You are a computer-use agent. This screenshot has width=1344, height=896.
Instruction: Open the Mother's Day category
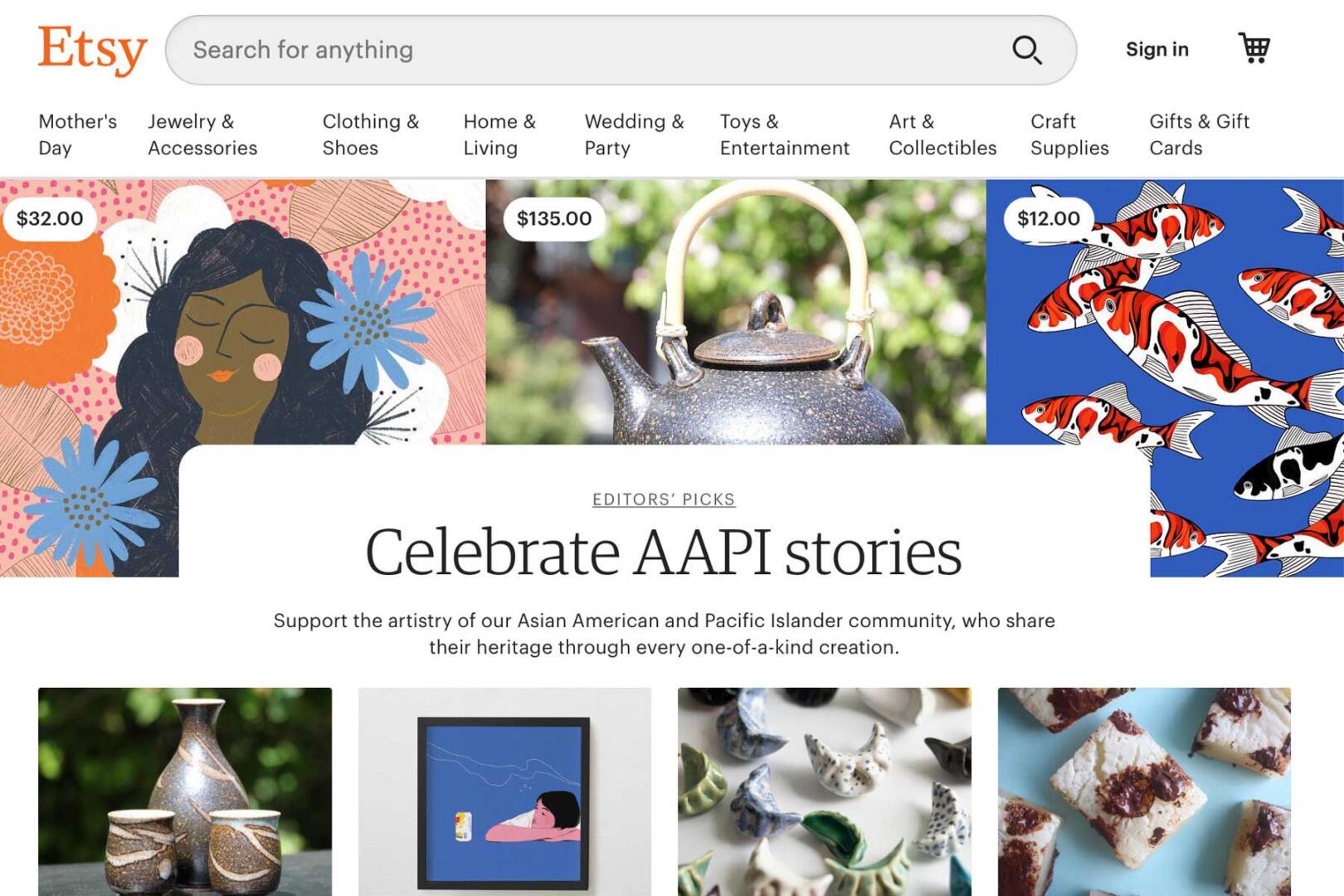click(x=77, y=134)
